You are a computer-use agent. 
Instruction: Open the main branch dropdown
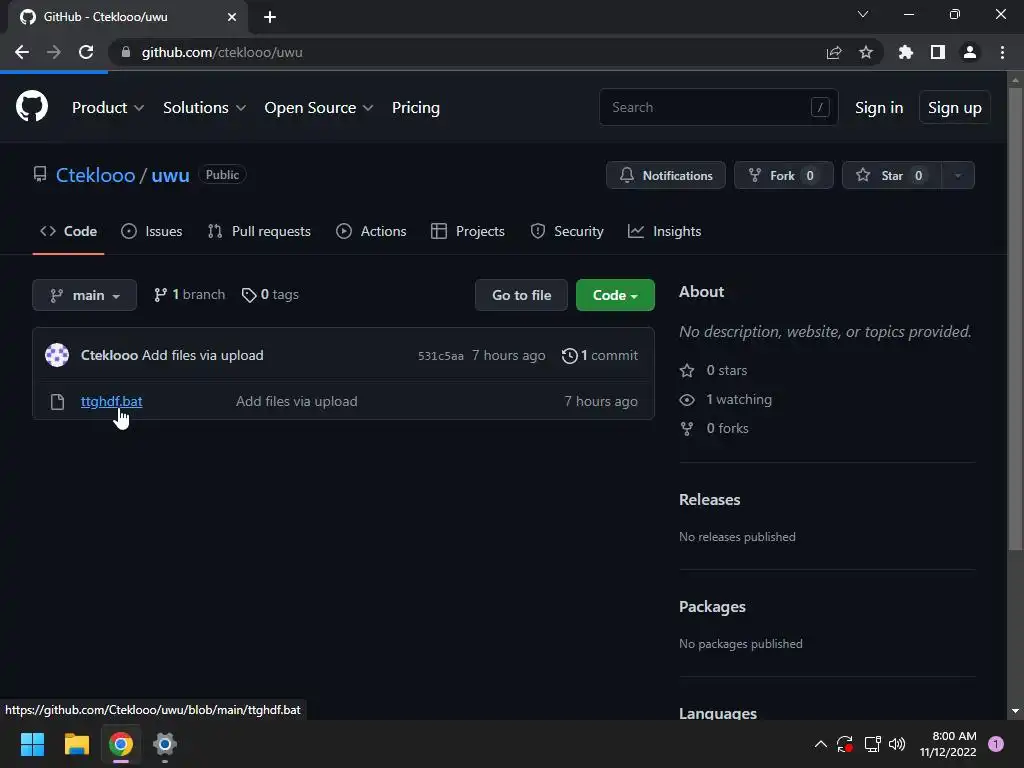click(84, 295)
